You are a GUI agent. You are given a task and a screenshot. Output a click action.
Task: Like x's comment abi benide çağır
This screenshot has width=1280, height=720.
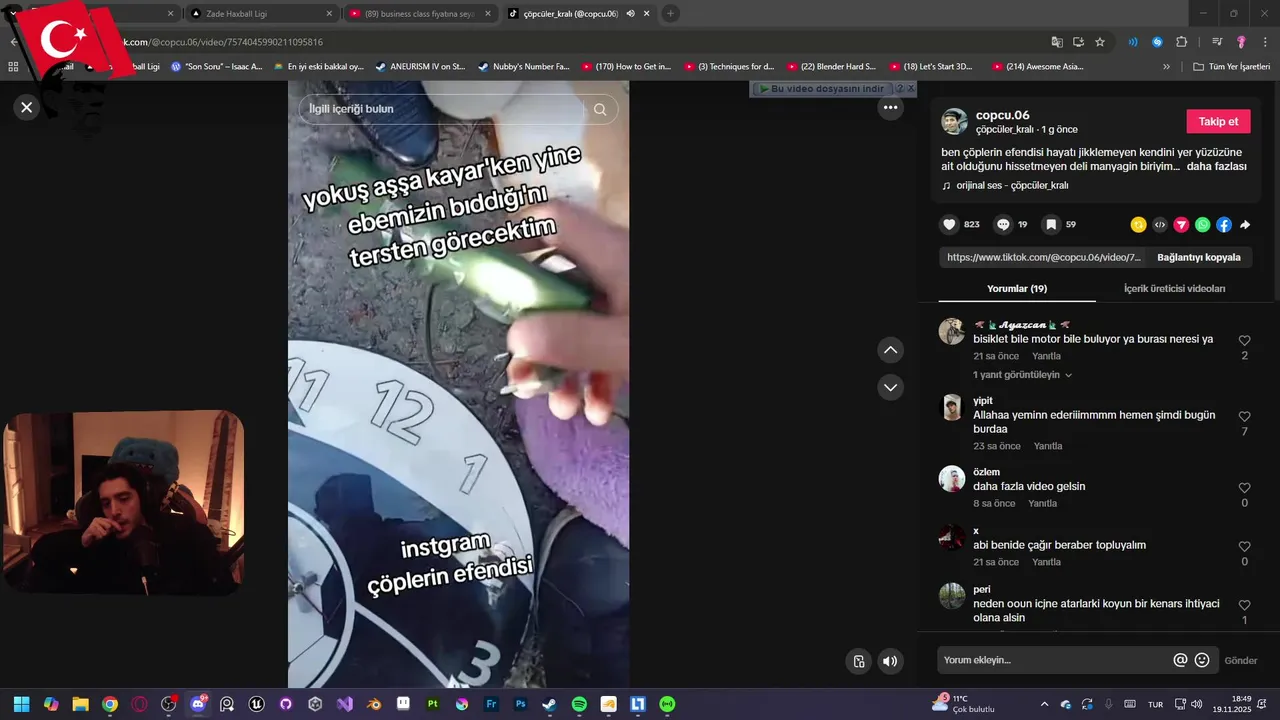point(1244,547)
